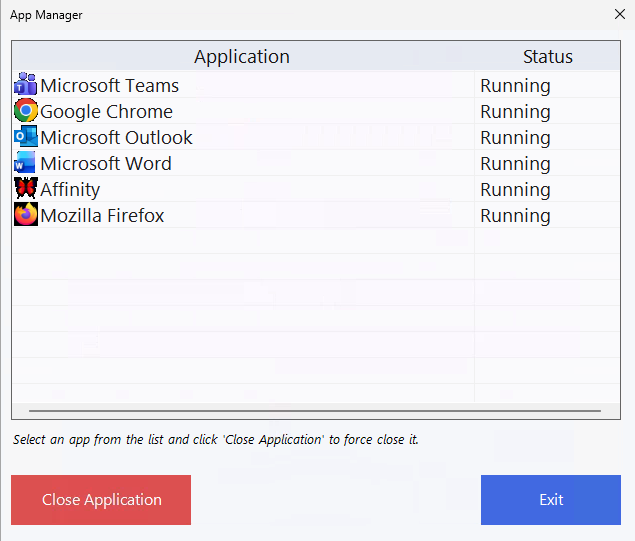Close the App Manager window

[618, 14]
